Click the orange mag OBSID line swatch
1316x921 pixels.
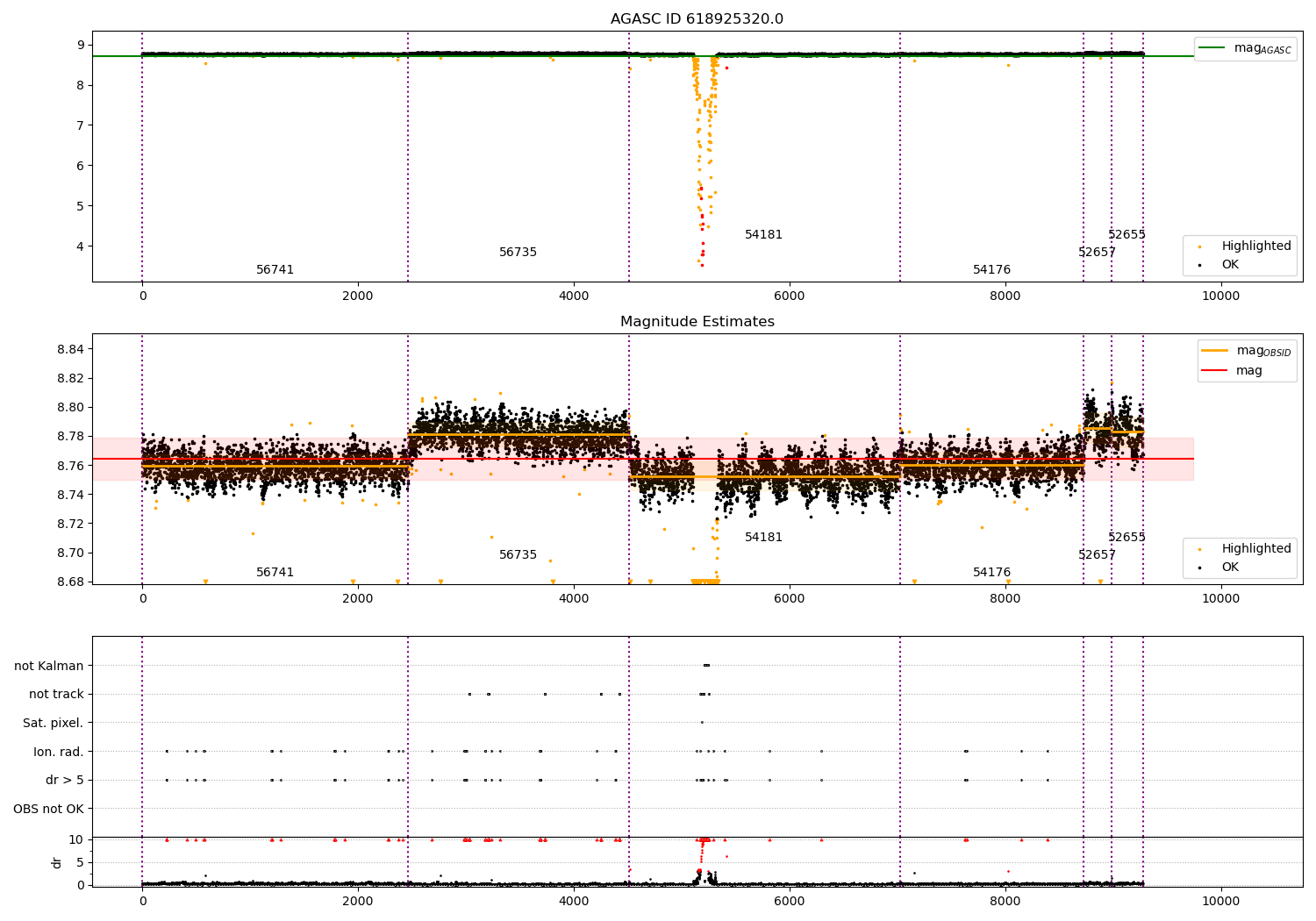pos(1214,351)
